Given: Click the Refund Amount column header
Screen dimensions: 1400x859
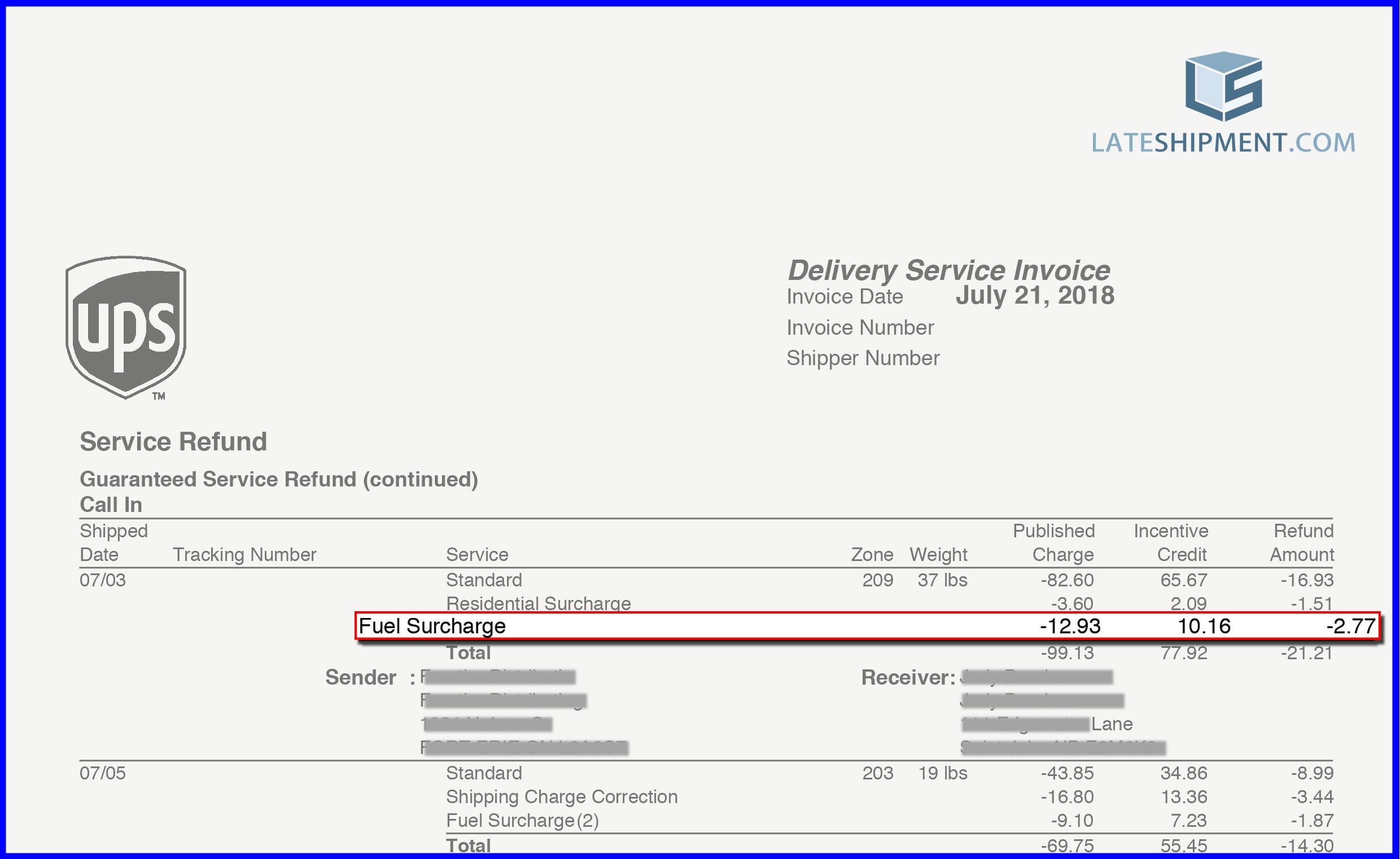Looking at the screenshot, I should point(1302,542).
